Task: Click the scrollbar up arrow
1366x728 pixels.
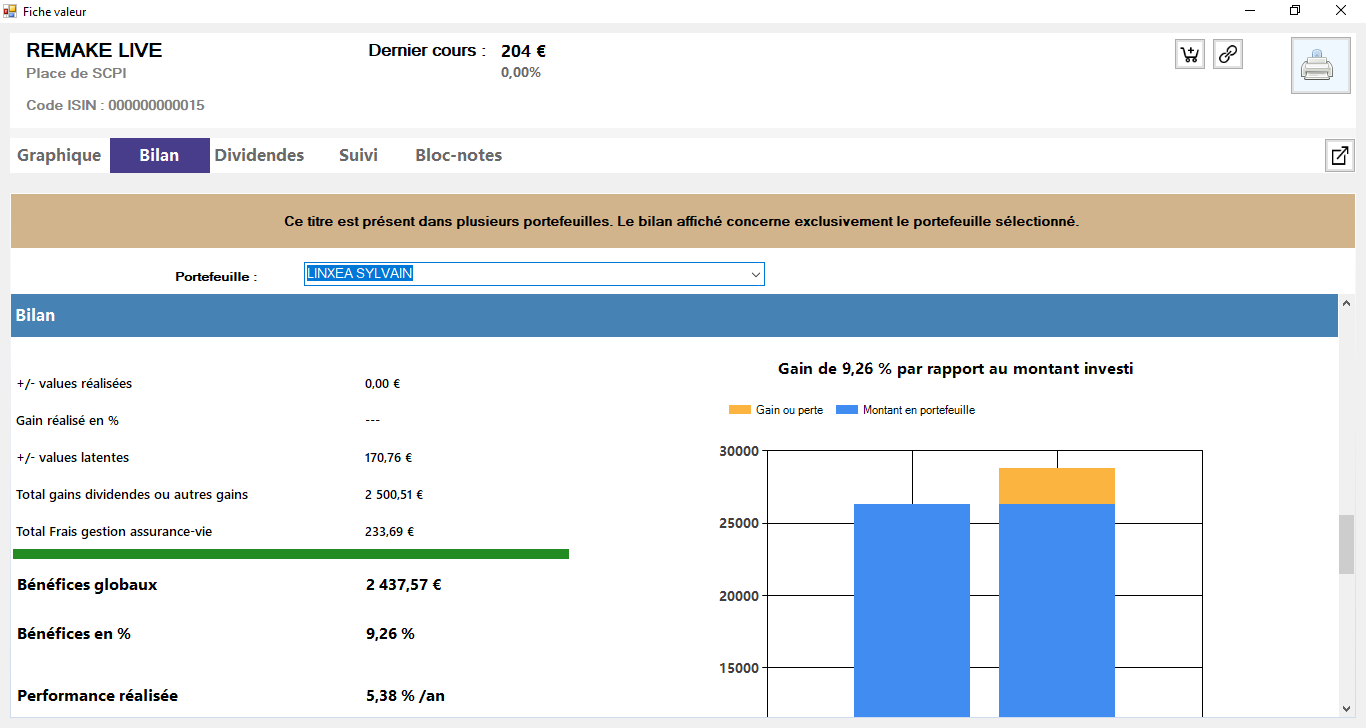Action: pyautogui.click(x=1346, y=303)
